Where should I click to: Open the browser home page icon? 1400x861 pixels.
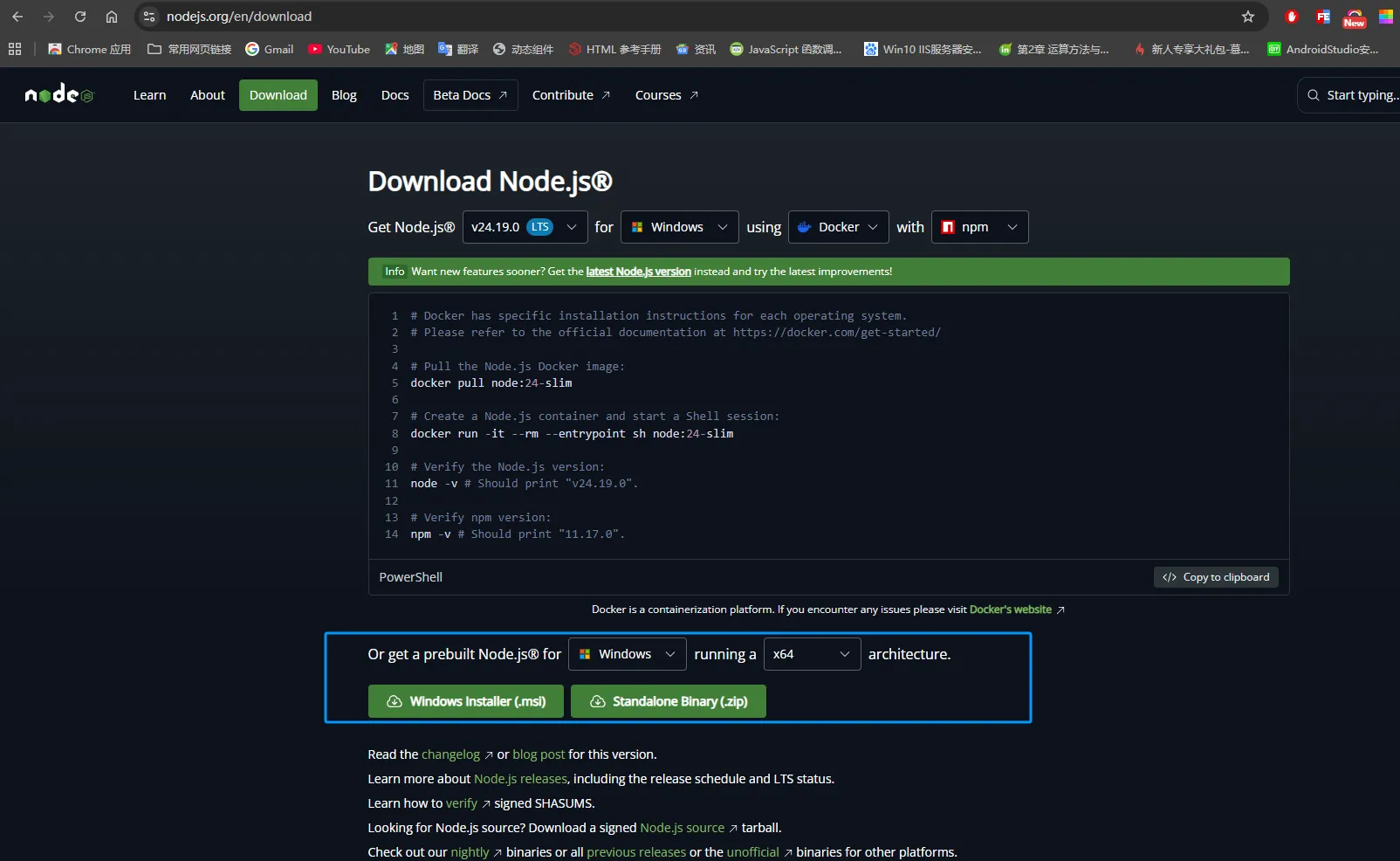[112, 17]
